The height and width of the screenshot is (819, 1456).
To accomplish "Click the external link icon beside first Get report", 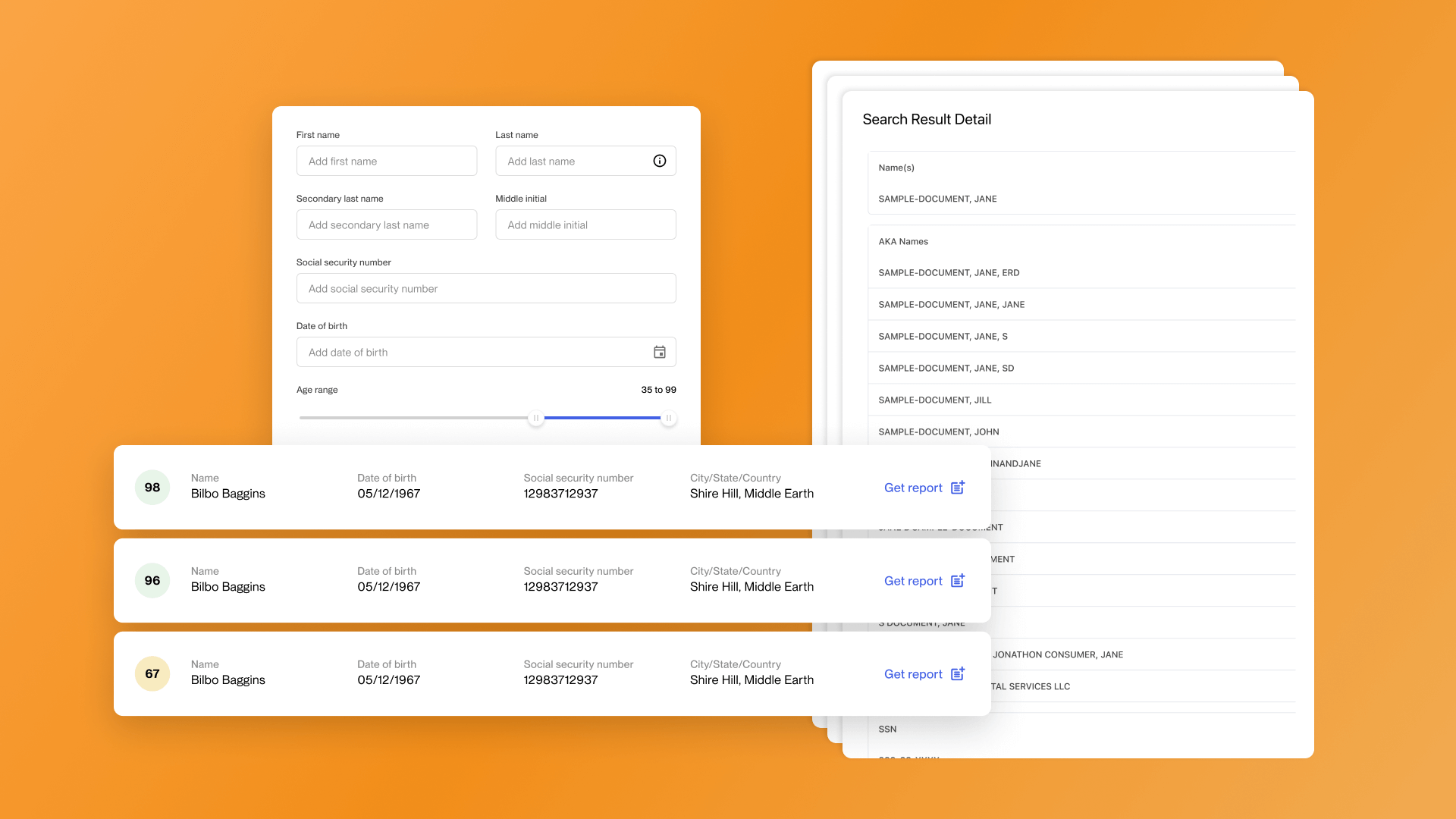I will 958,487.
